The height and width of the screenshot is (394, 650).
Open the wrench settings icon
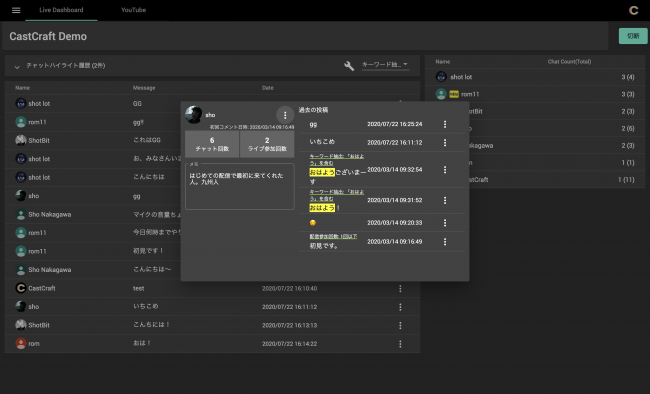click(x=349, y=66)
